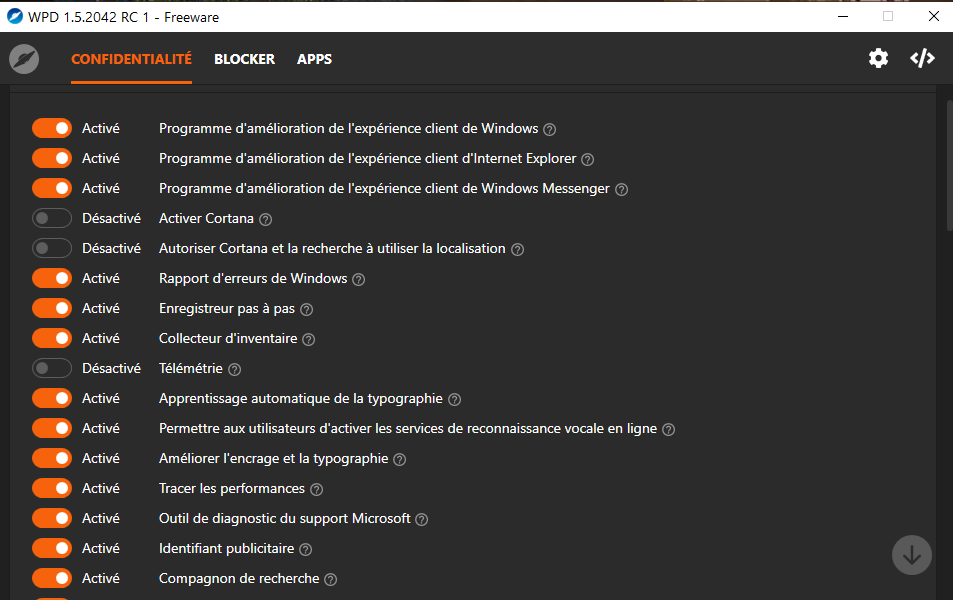Enable Cortana location search toggle
The image size is (953, 600).
click(x=52, y=248)
